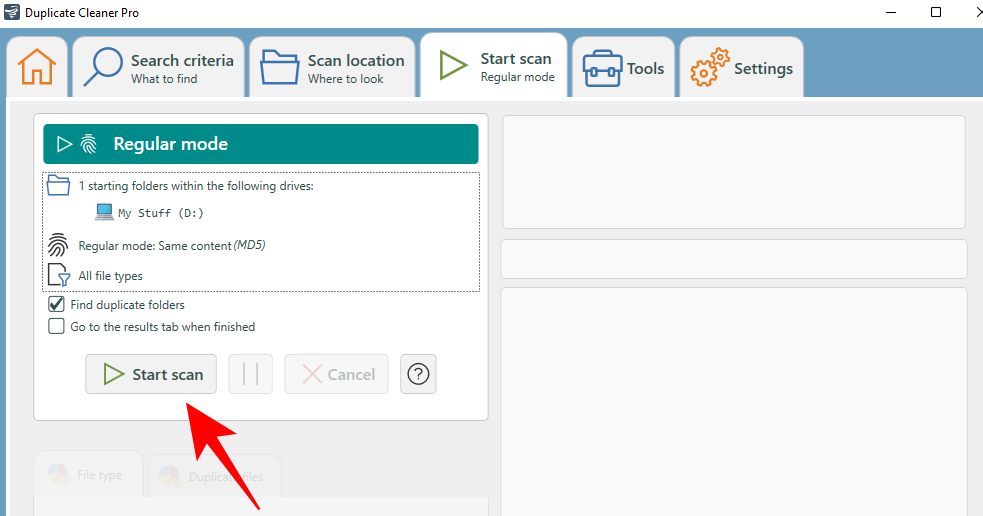The image size is (983, 516).
Task: Uncheck Find duplicate folders checkbox
Action: pos(56,305)
